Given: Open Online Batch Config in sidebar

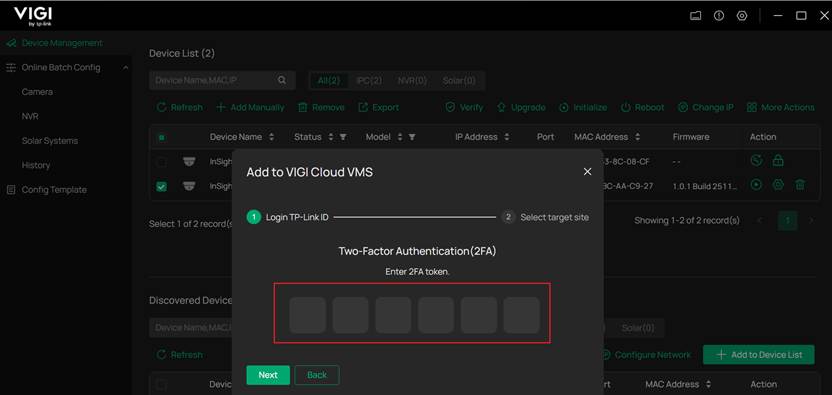Looking at the screenshot, I should point(60,67).
